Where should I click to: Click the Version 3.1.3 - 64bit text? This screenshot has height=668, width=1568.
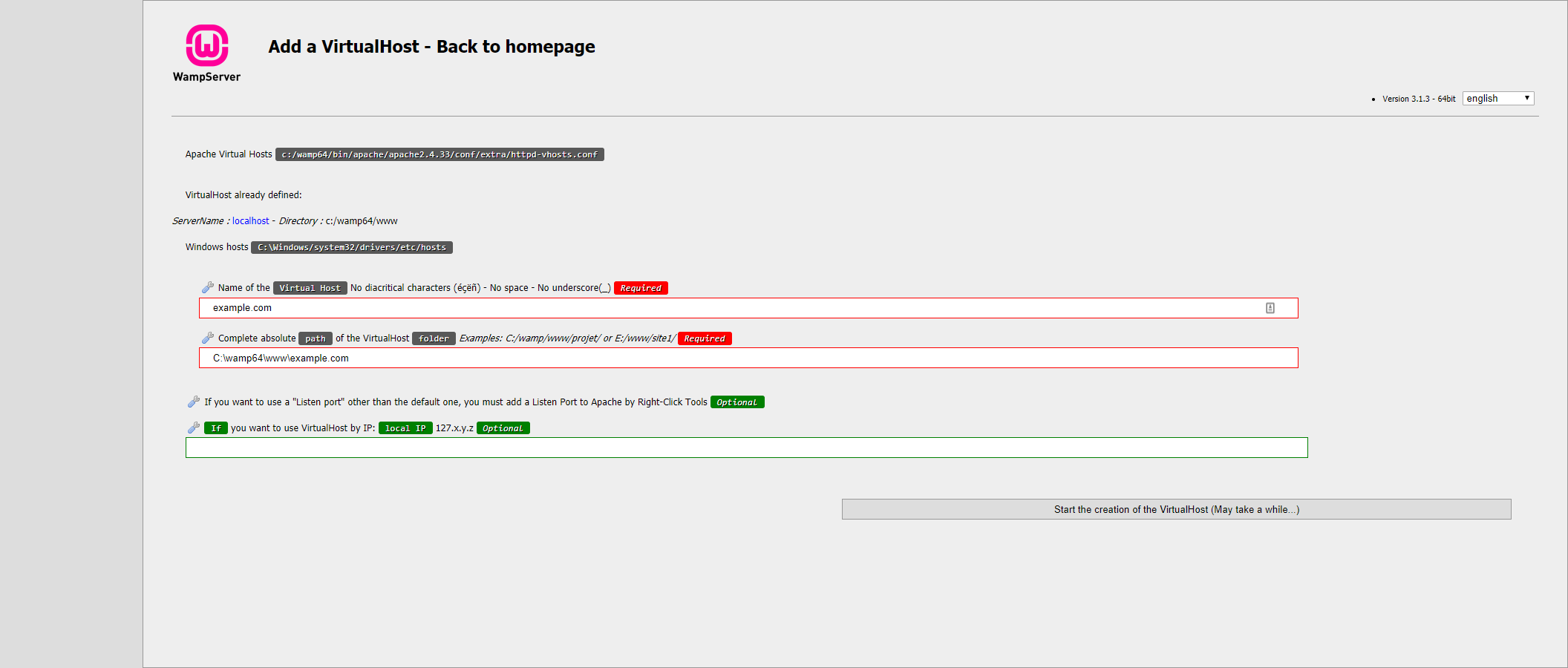pos(1419,99)
